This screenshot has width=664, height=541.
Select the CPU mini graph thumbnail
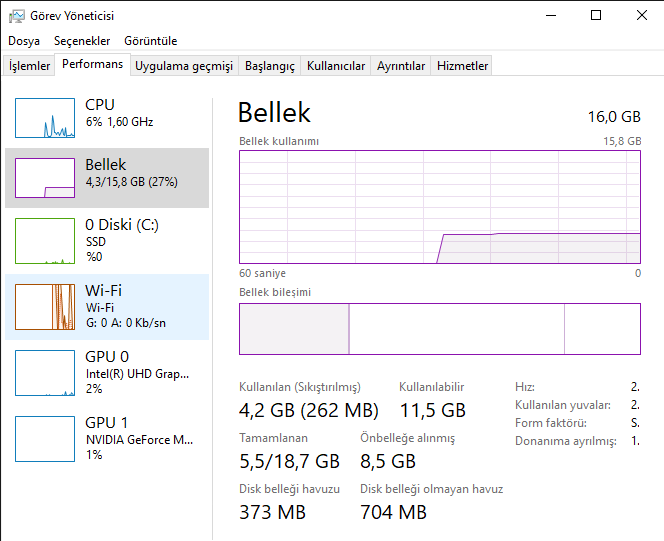click(x=45, y=118)
